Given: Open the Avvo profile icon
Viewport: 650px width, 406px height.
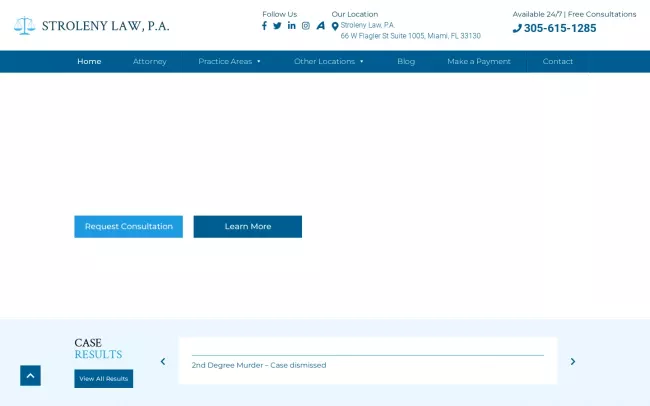Looking at the screenshot, I should 321,26.
